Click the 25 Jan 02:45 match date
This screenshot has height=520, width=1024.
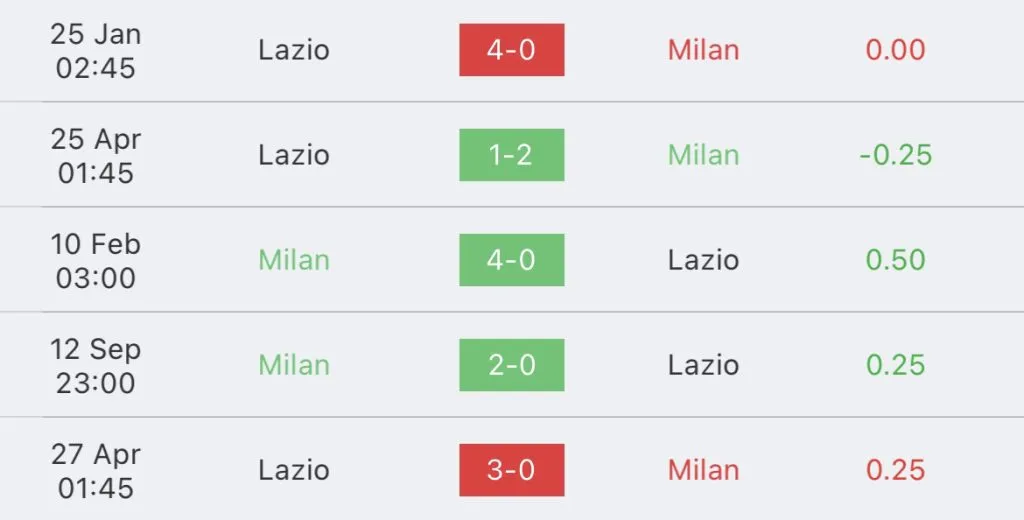tap(96, 50)
